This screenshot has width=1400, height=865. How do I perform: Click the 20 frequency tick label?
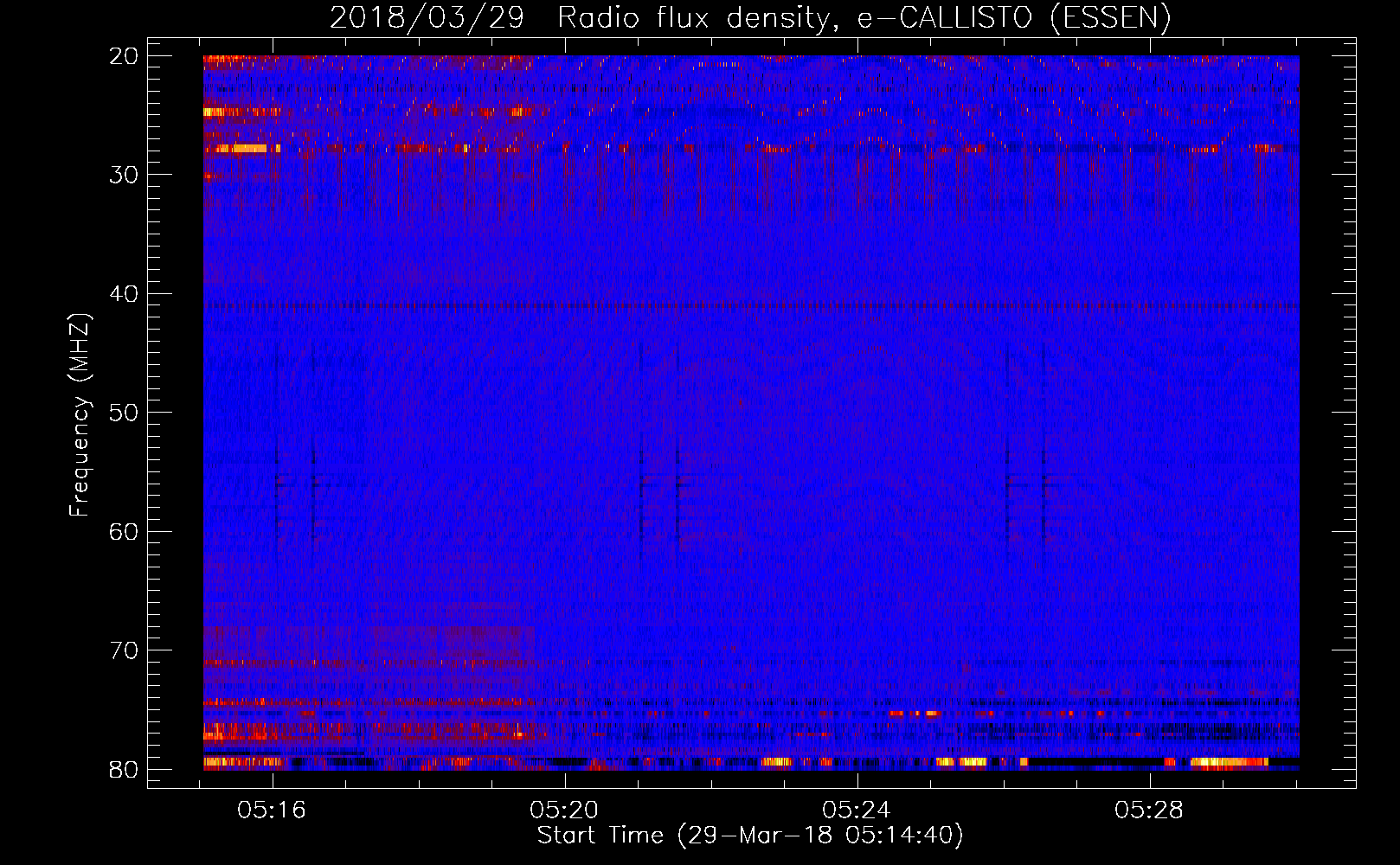[124, 56]
